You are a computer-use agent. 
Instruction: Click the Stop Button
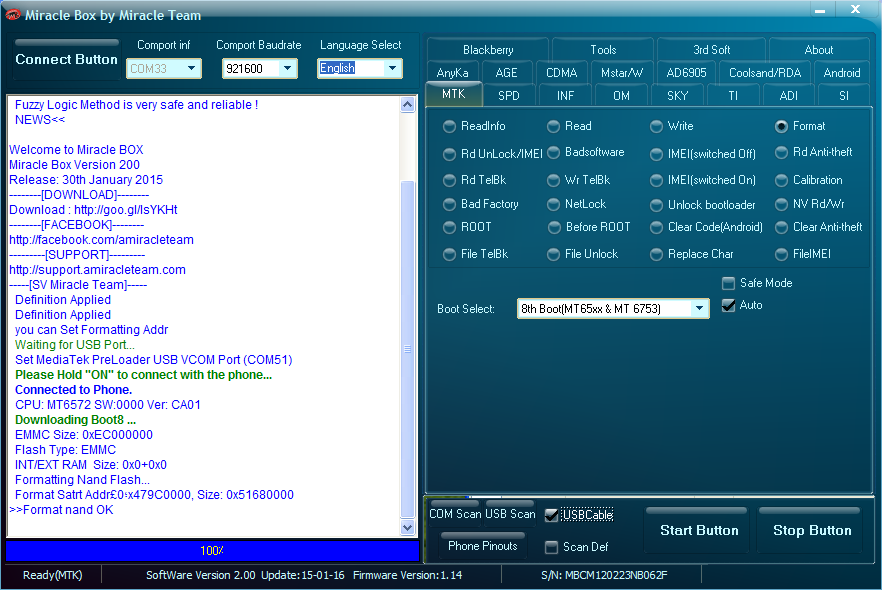(812, 530)
